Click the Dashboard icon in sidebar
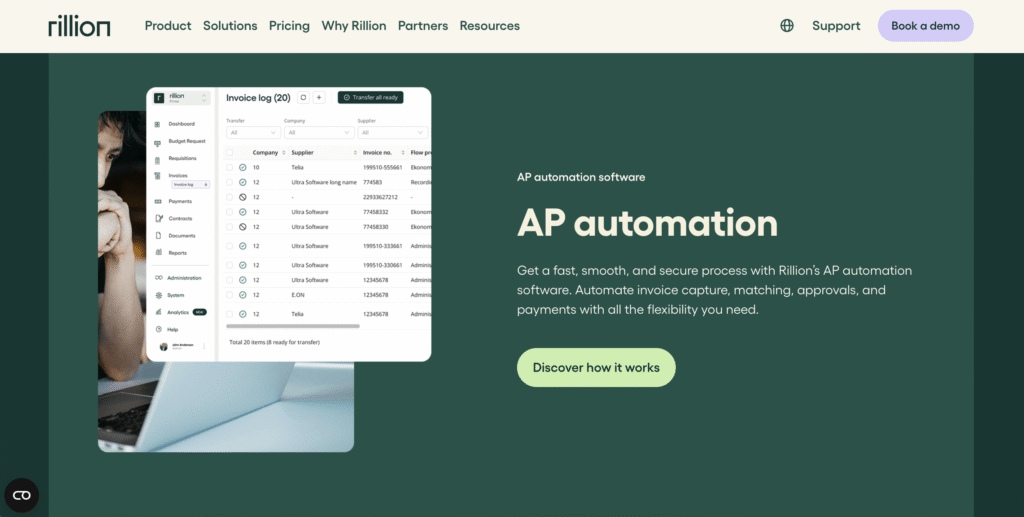The width and height of the screenshot is (1024, 517). [x=157, y=124]
